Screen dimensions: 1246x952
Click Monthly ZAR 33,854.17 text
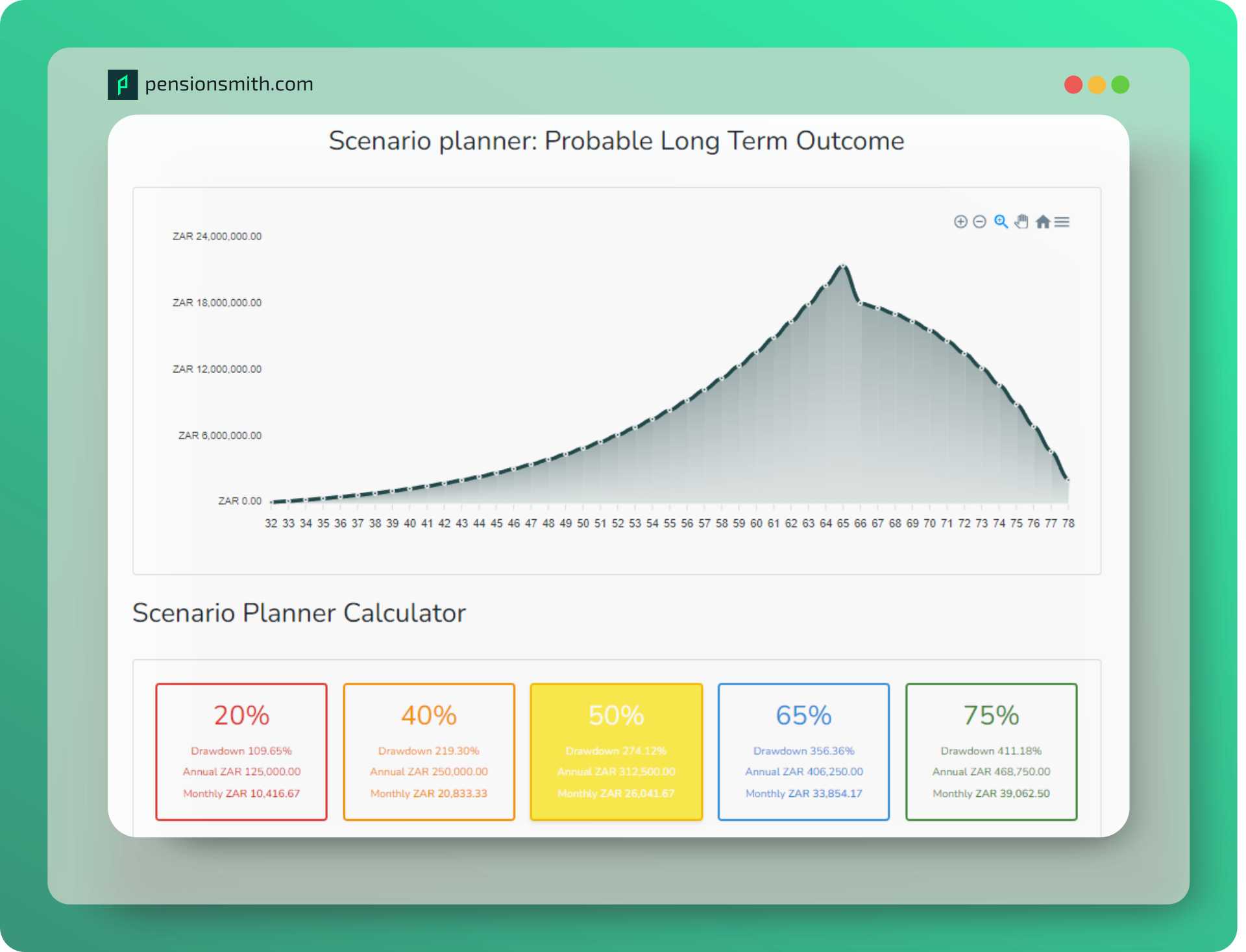[803, 794]
